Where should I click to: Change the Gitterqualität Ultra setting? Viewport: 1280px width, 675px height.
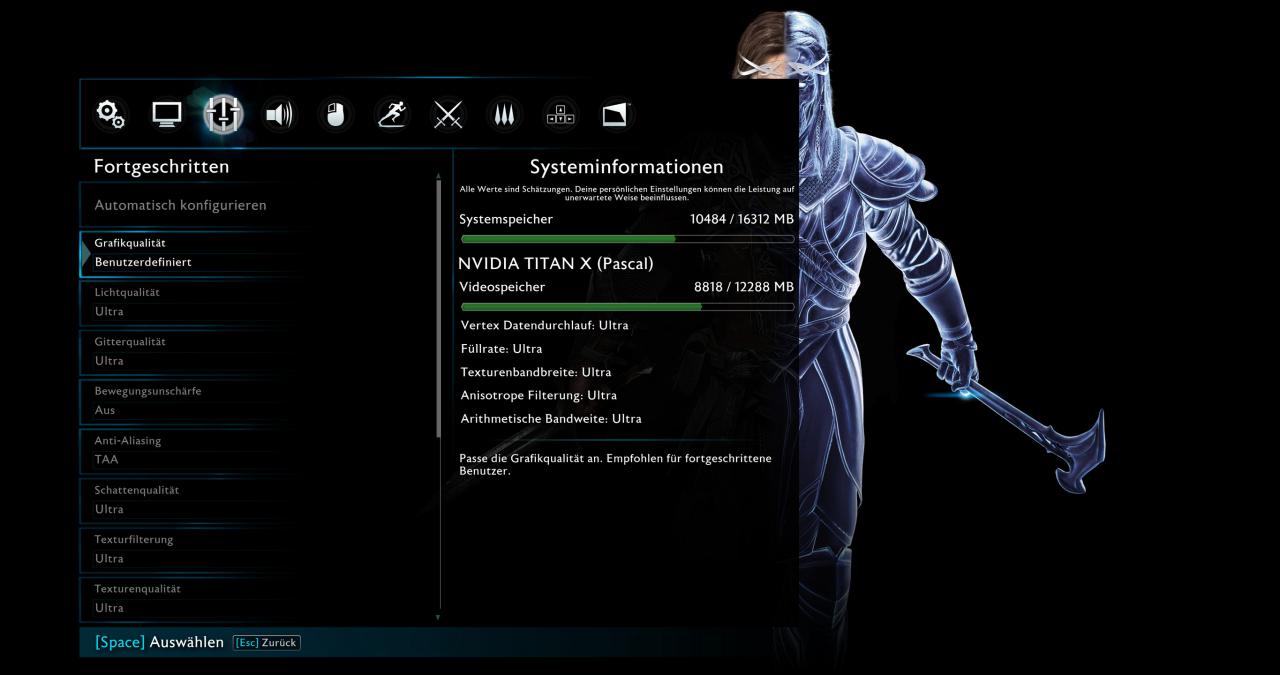[x=257, y=351]
